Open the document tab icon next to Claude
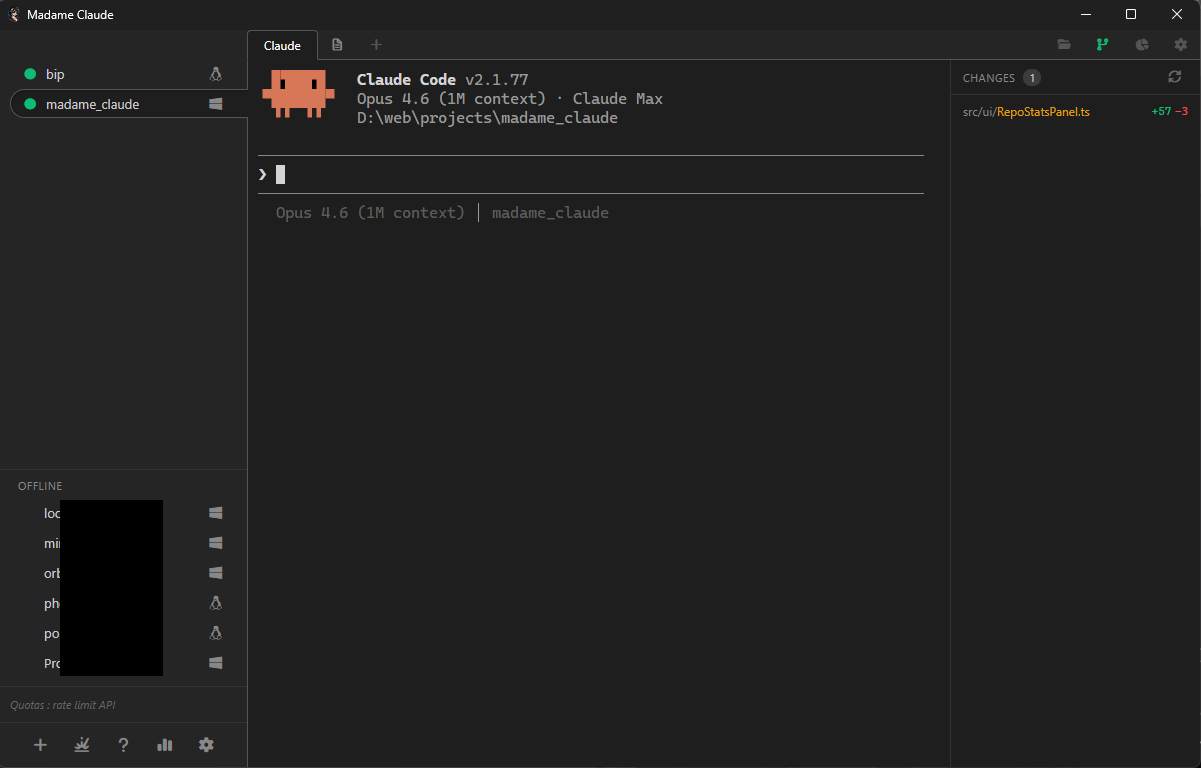 pyautogui.click(x=337, y=44)
